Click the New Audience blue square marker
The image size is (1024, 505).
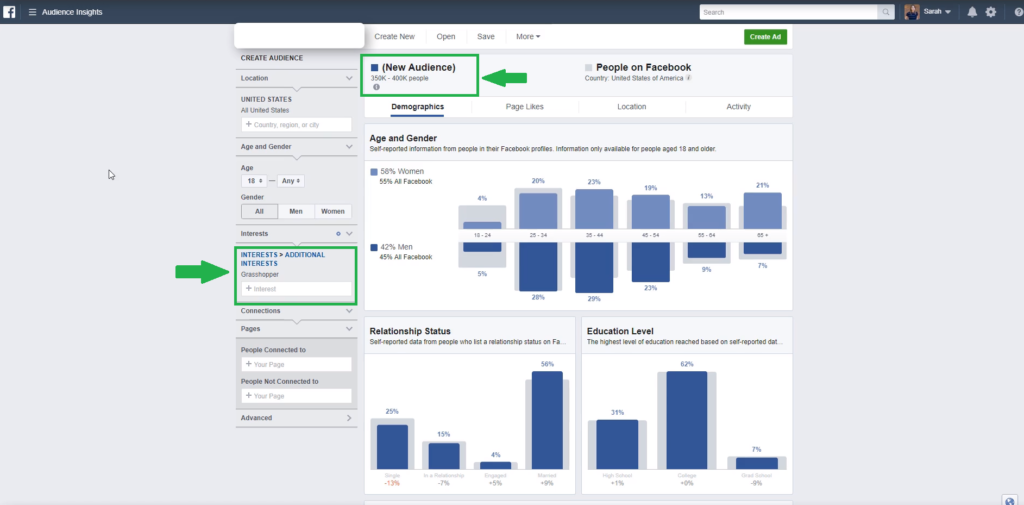[375, 67]
